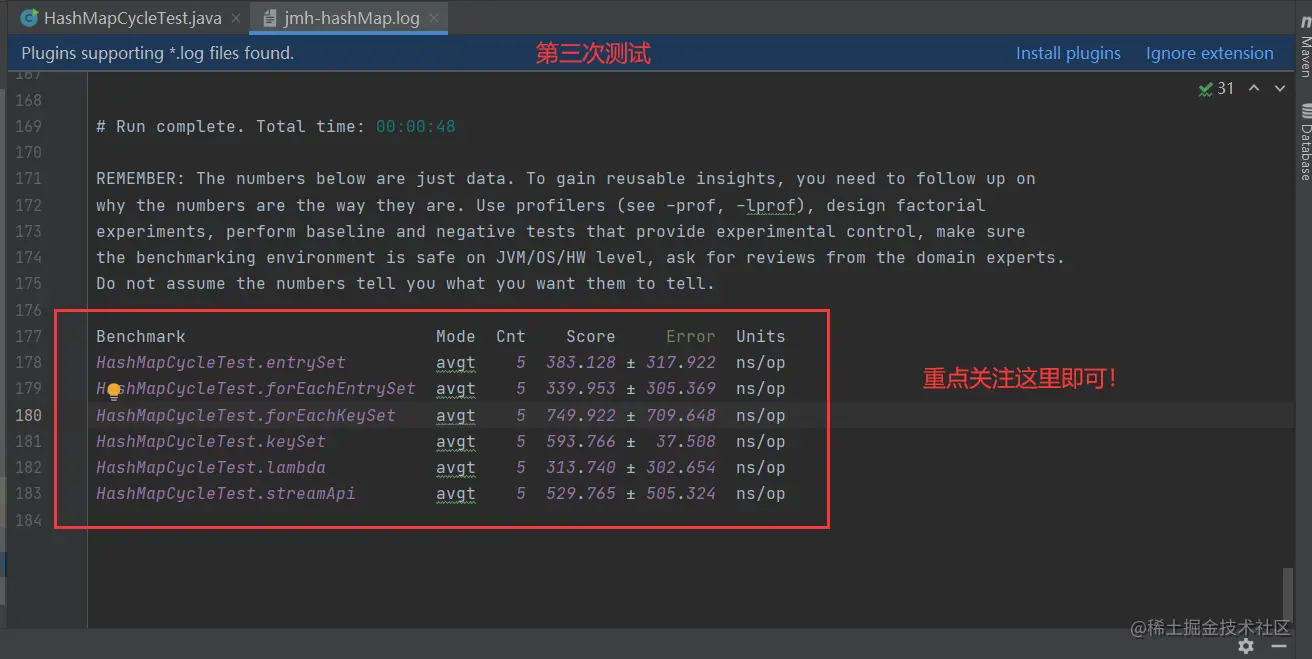Click 'ns/op' in the keySet row
This screenshot has width=1312, height=659.
tap(761, 441)
